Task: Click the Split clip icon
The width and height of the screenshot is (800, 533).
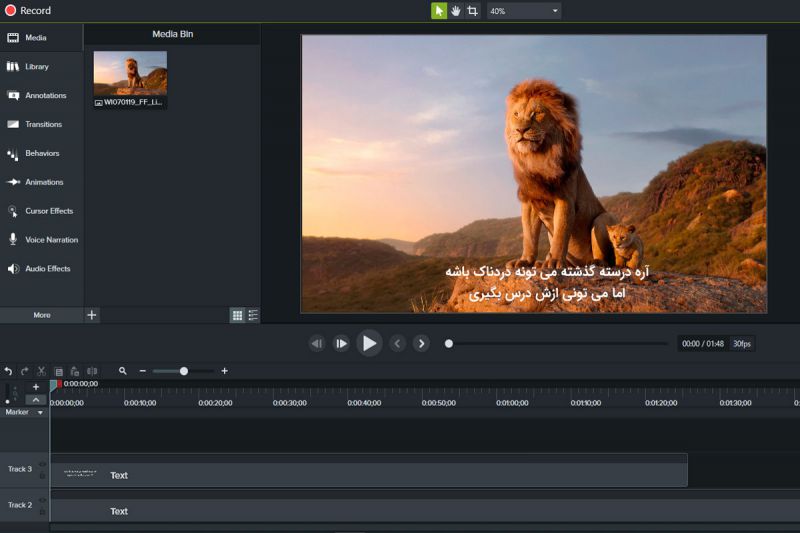Action: tap(92, 371)
